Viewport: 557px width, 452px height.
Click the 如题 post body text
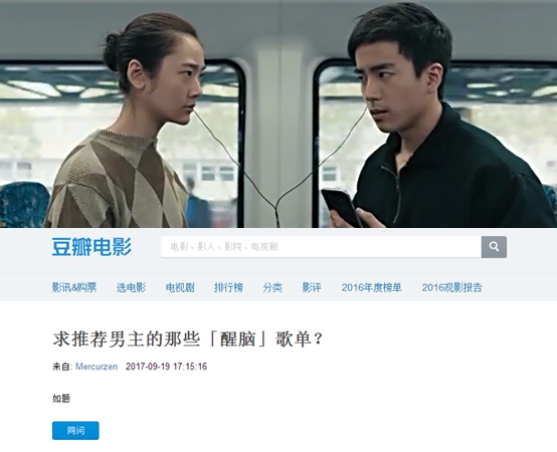(61, 398)
